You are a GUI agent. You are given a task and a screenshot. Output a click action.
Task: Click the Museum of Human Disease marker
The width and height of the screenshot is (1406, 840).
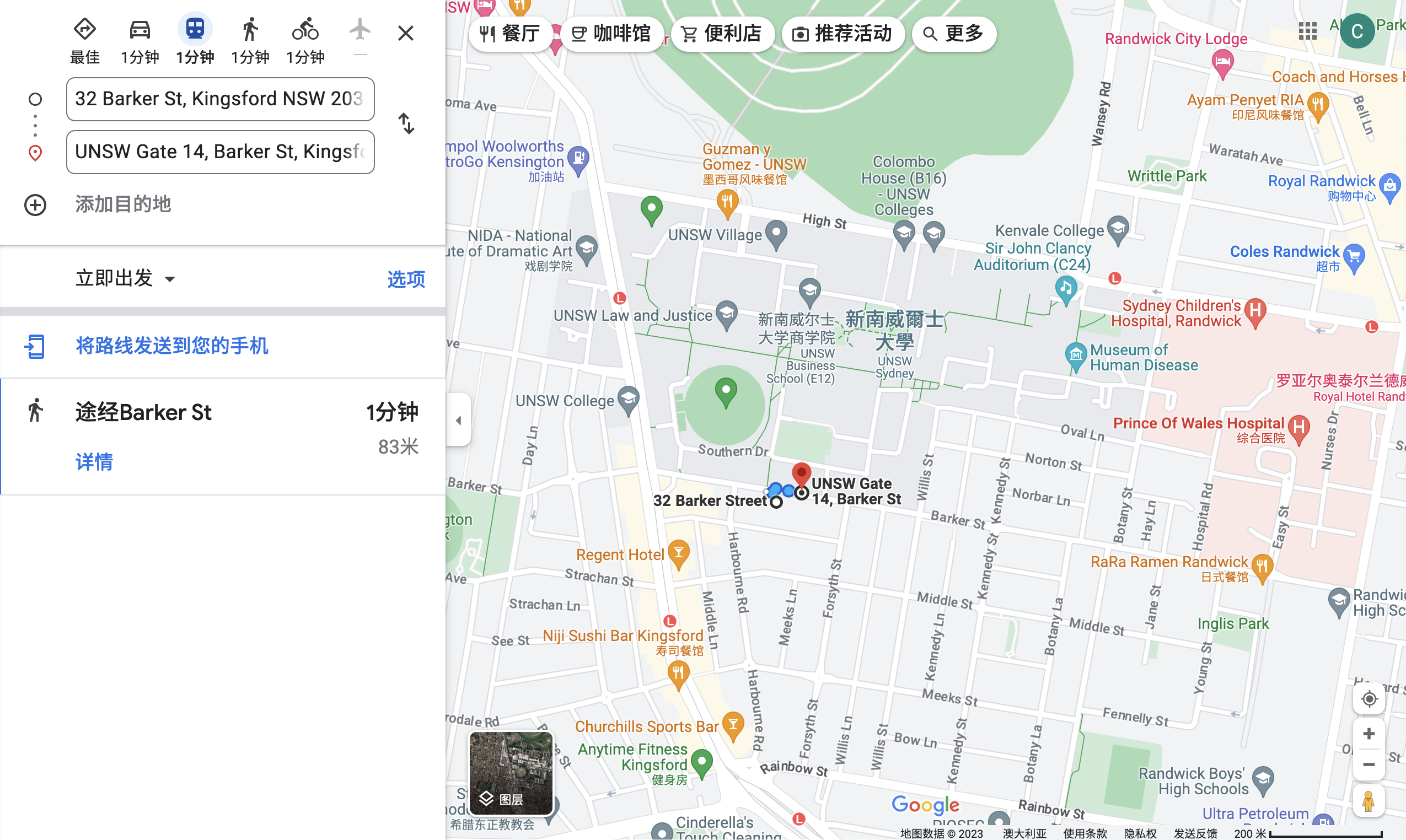point(1075,357)
